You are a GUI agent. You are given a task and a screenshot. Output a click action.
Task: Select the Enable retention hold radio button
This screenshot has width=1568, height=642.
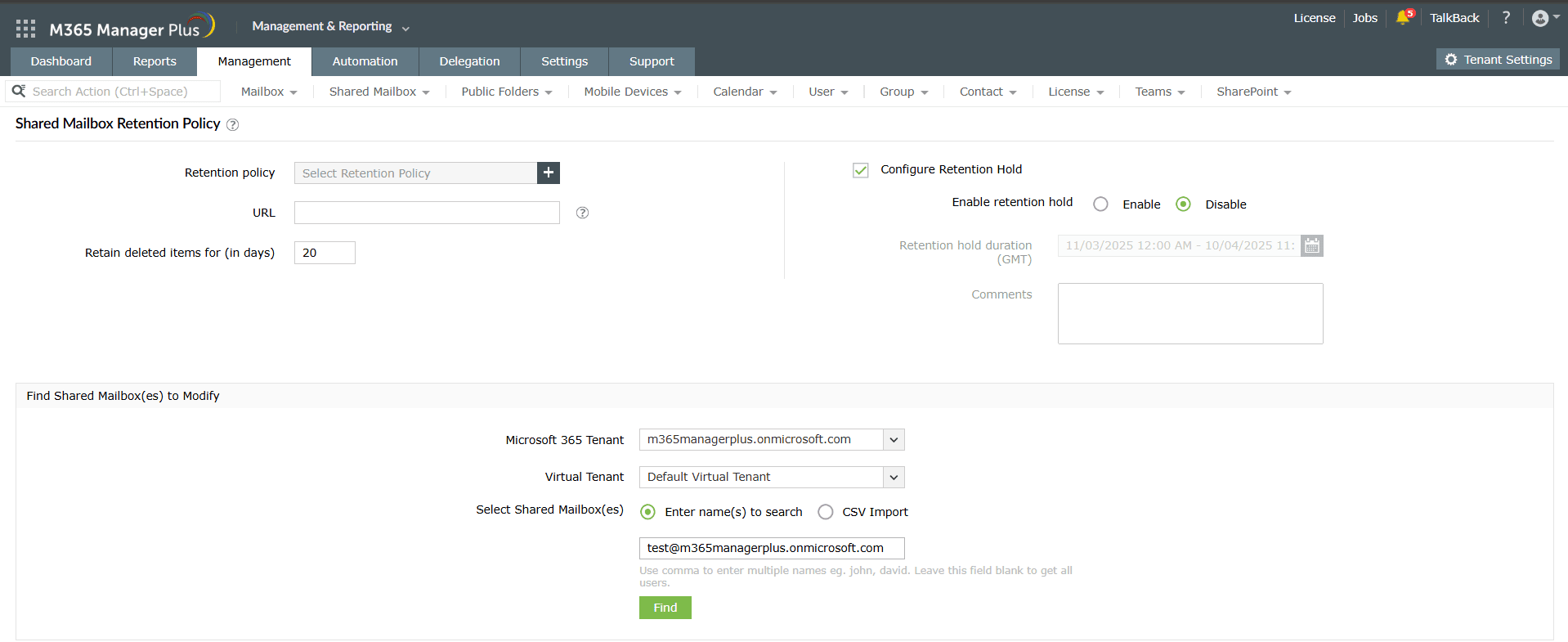[1101, 204]
